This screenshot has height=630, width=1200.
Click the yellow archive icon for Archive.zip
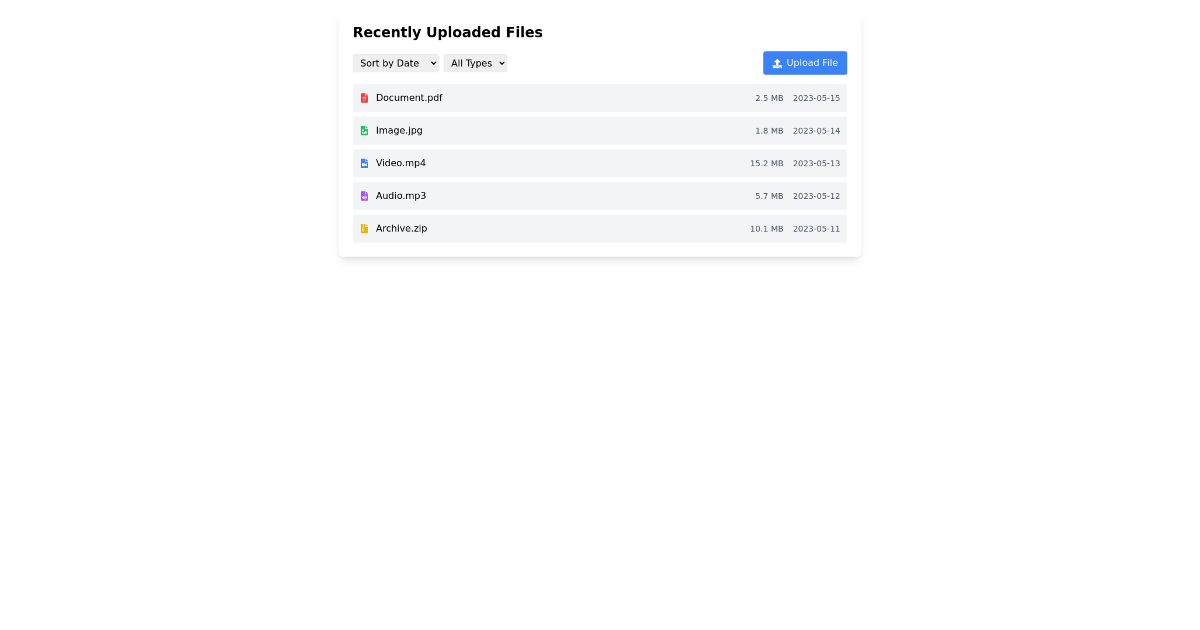tap(364, 228)
